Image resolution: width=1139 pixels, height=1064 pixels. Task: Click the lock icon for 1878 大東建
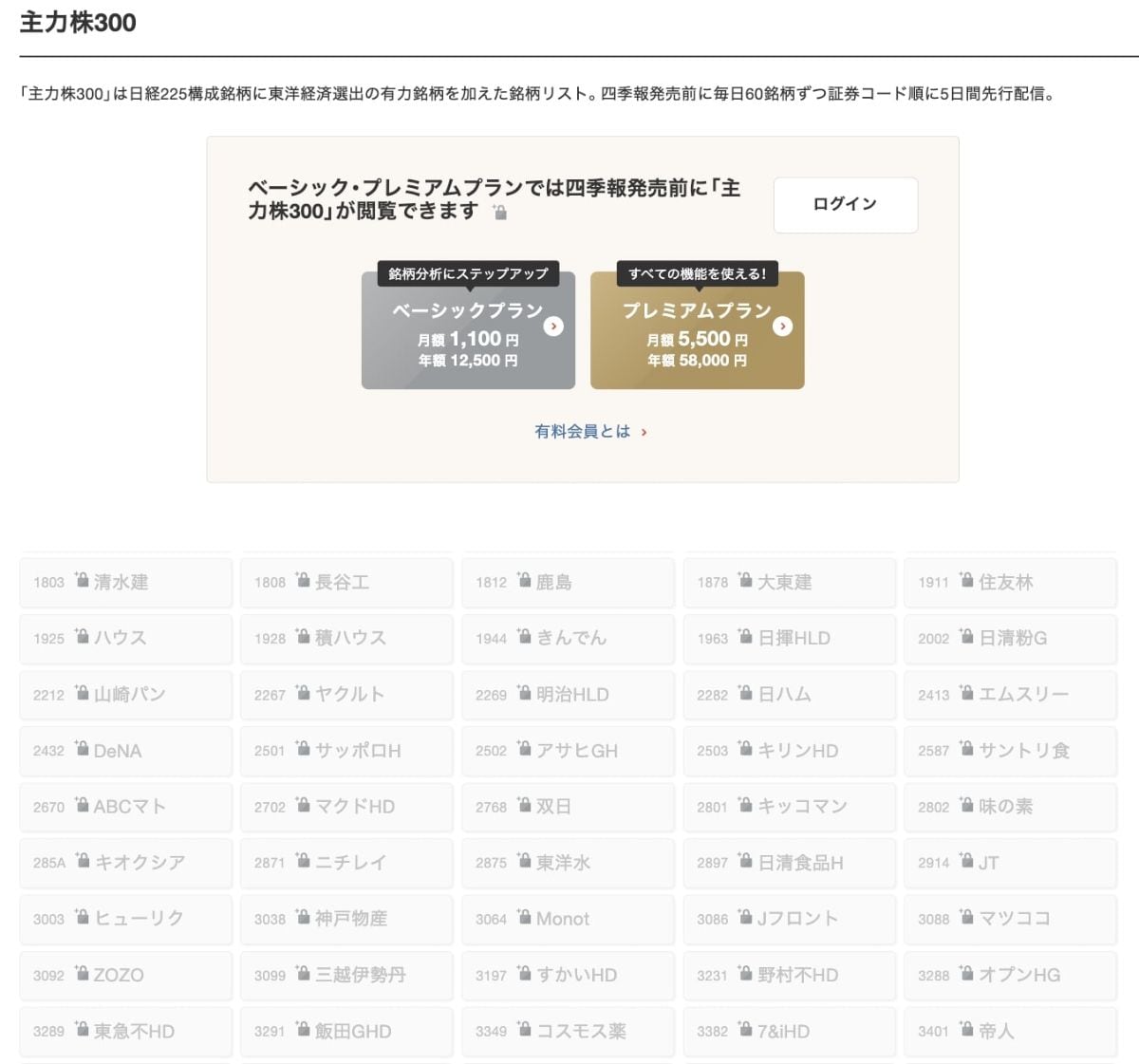(x=745, y=580)
